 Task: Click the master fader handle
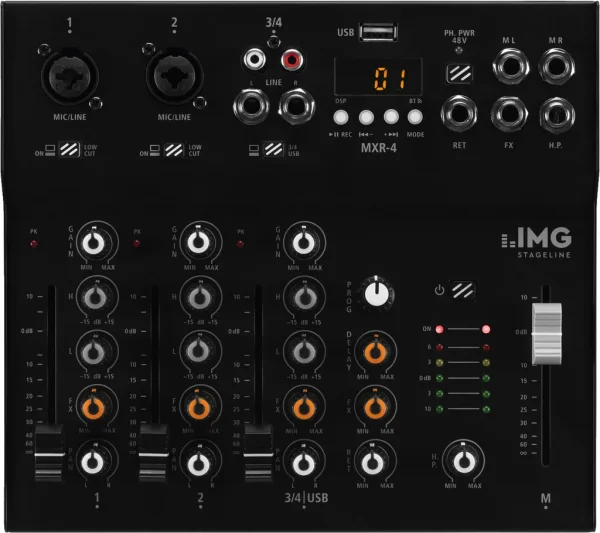point(547,334)
